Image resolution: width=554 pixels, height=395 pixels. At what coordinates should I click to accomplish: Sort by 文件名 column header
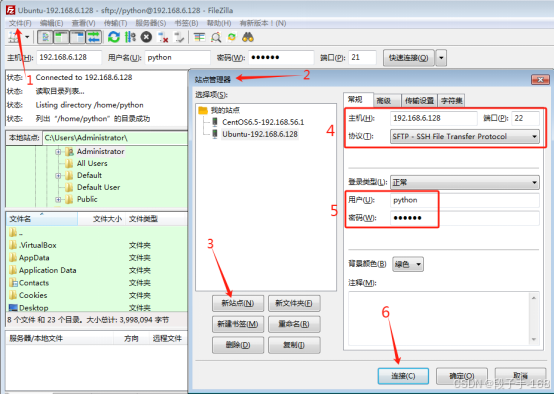[x=42, y=219]
